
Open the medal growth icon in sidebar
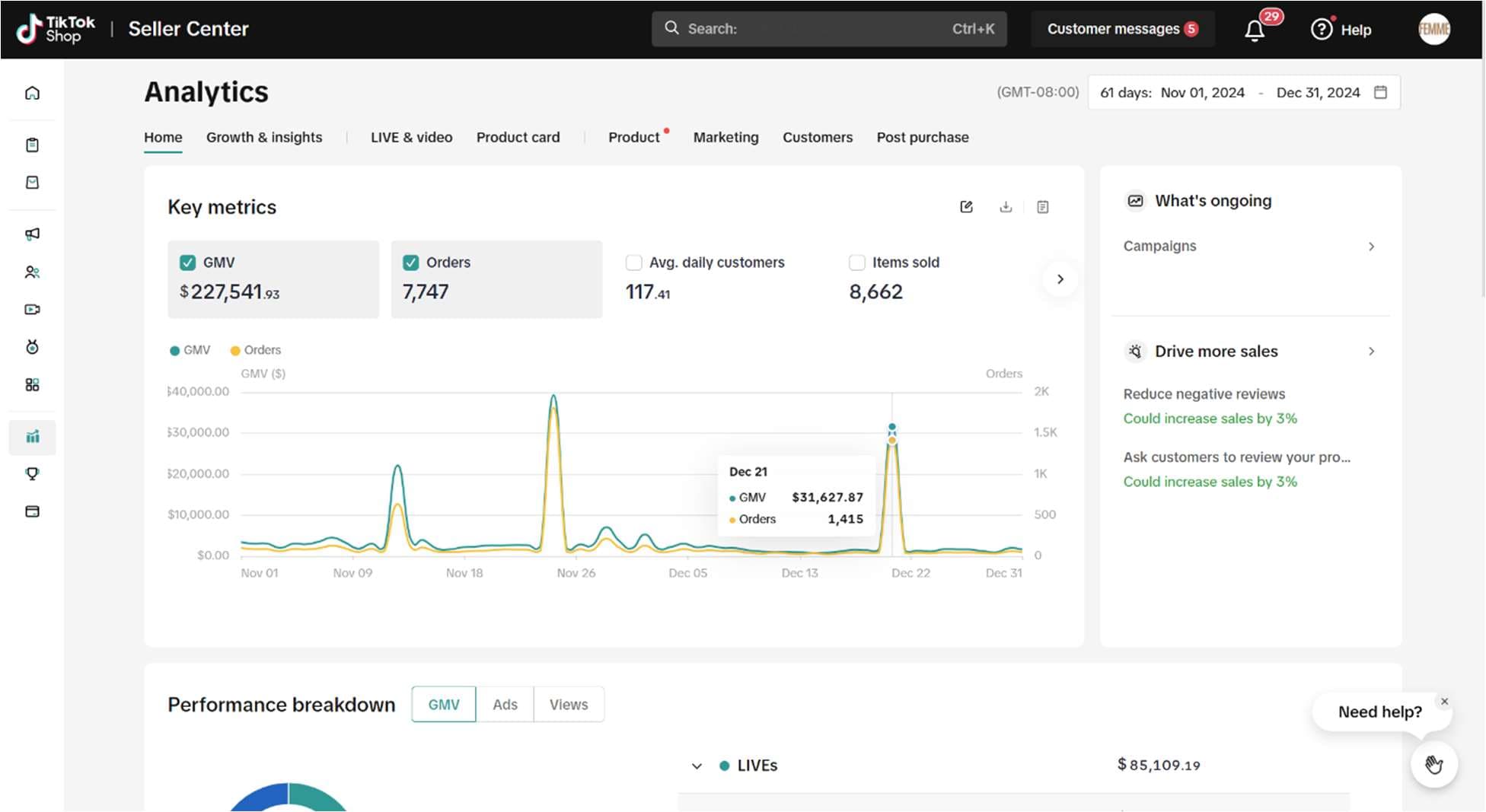click(32, 347)
